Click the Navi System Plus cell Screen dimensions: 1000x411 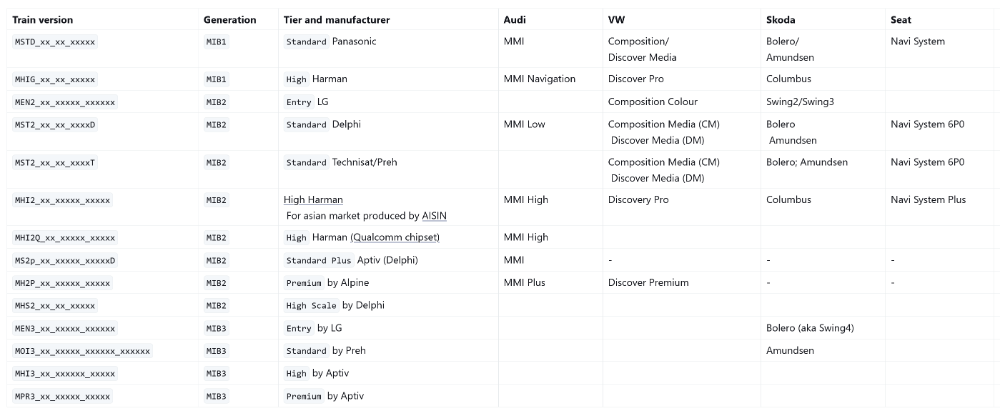pos(928,200)
